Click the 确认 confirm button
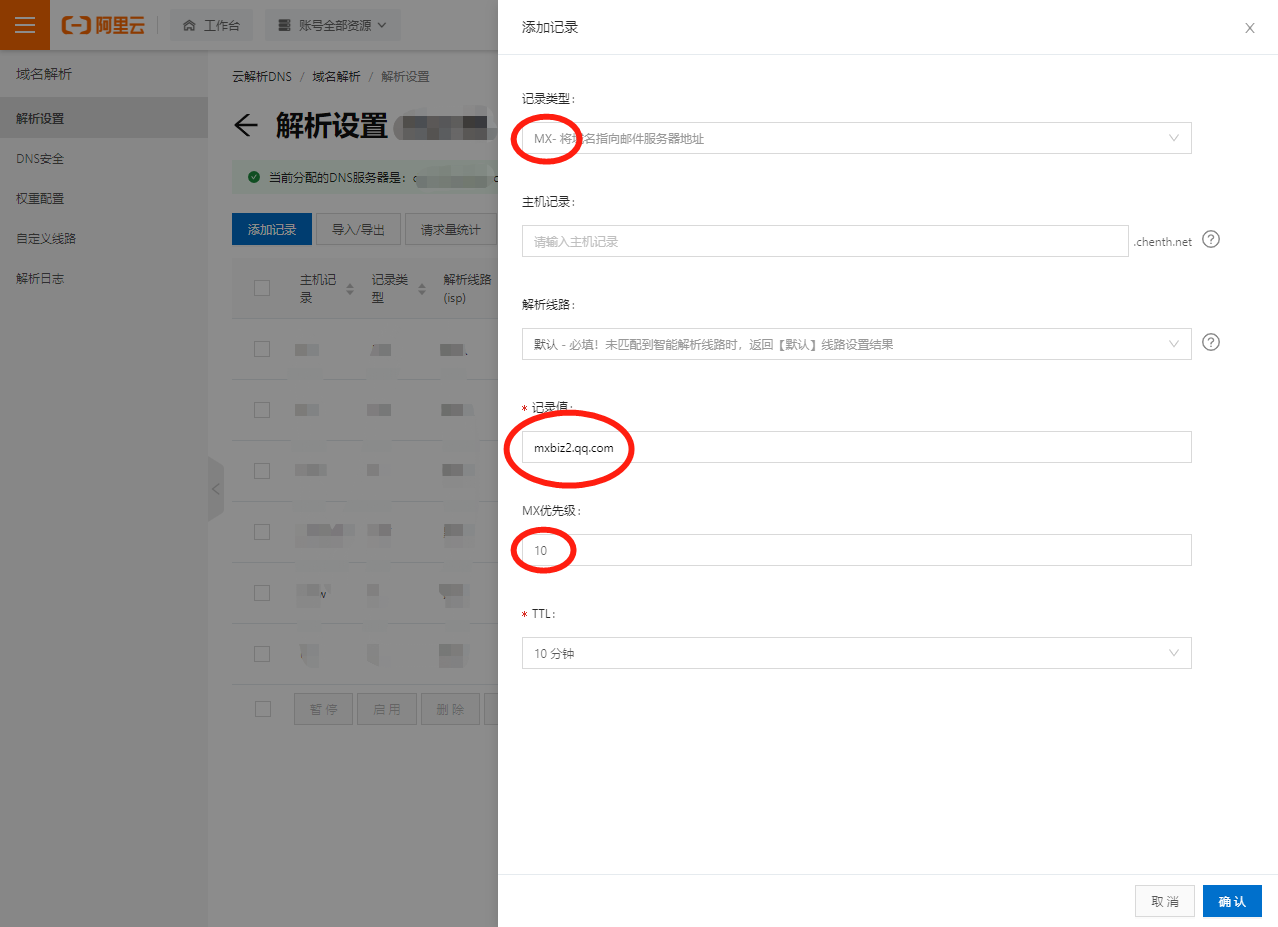This screenshot has width=1278, height=927. coord(1231,900)
